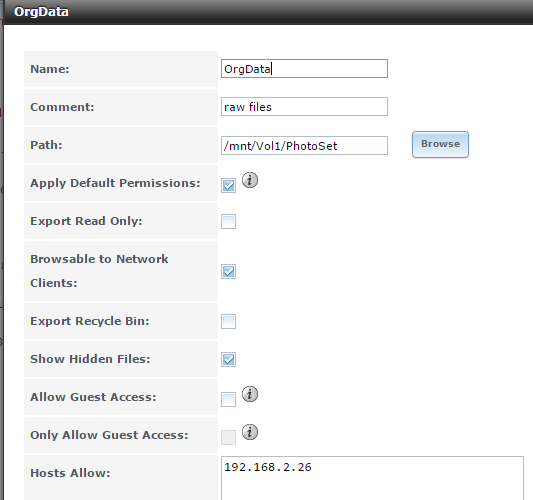Click the Comment field with raw files
This screenshot has height=500, width=533.
pyautogui.click(x=304, y=107)
